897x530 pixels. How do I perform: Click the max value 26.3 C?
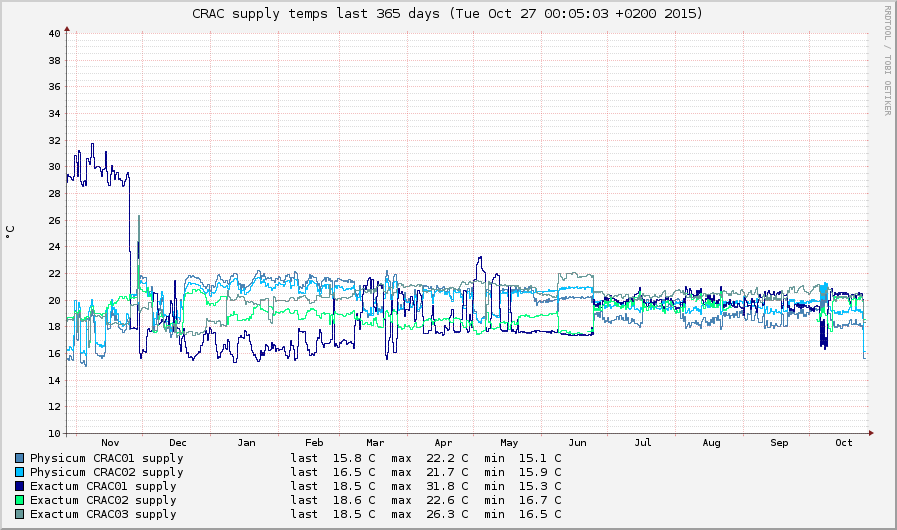coord(447,515)
